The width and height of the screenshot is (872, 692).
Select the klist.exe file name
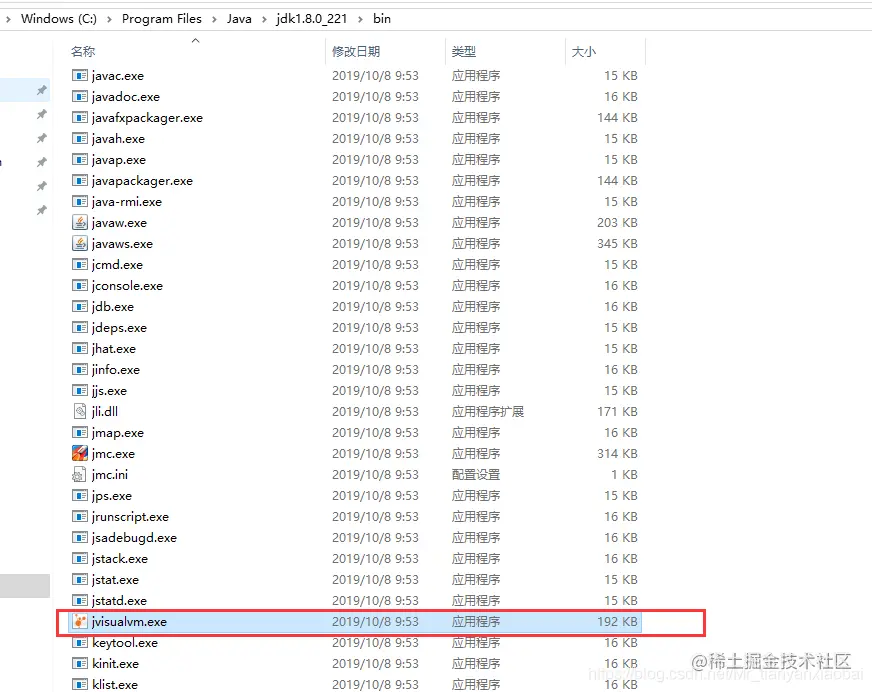pos(115,685)
